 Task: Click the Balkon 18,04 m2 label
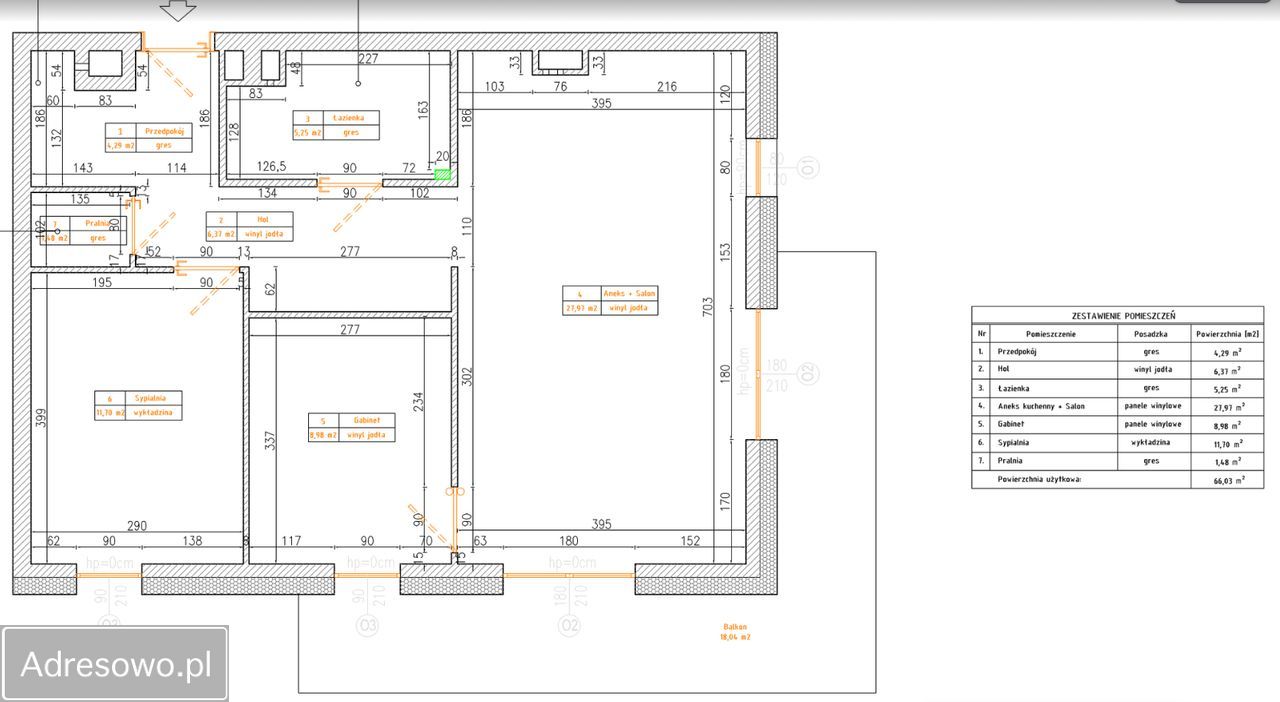coord(734,631)
